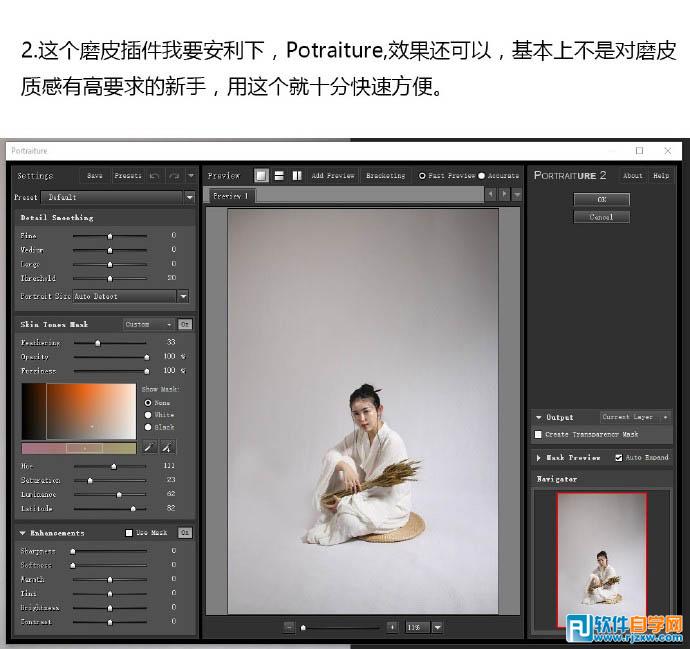Enable the Use Mask checkbox in Enhancements
The height and width of the screenshot is (649, 690).
point(129,533)
